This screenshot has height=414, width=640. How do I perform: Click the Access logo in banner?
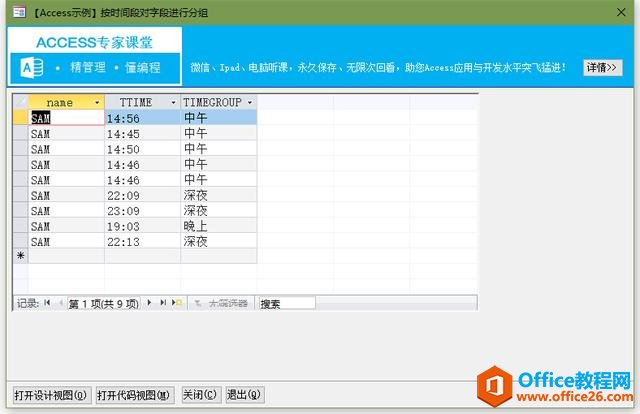(x=31, y=67)
